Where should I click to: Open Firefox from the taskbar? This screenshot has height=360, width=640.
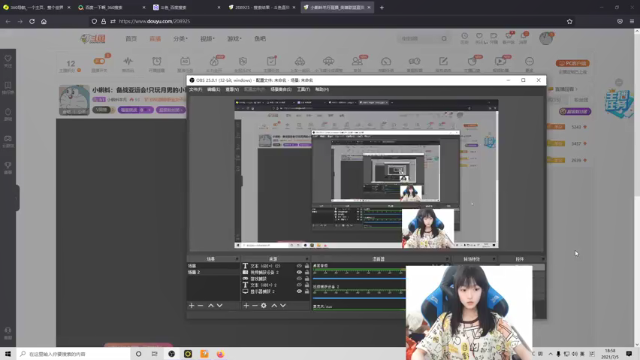(x=220, y=354)
